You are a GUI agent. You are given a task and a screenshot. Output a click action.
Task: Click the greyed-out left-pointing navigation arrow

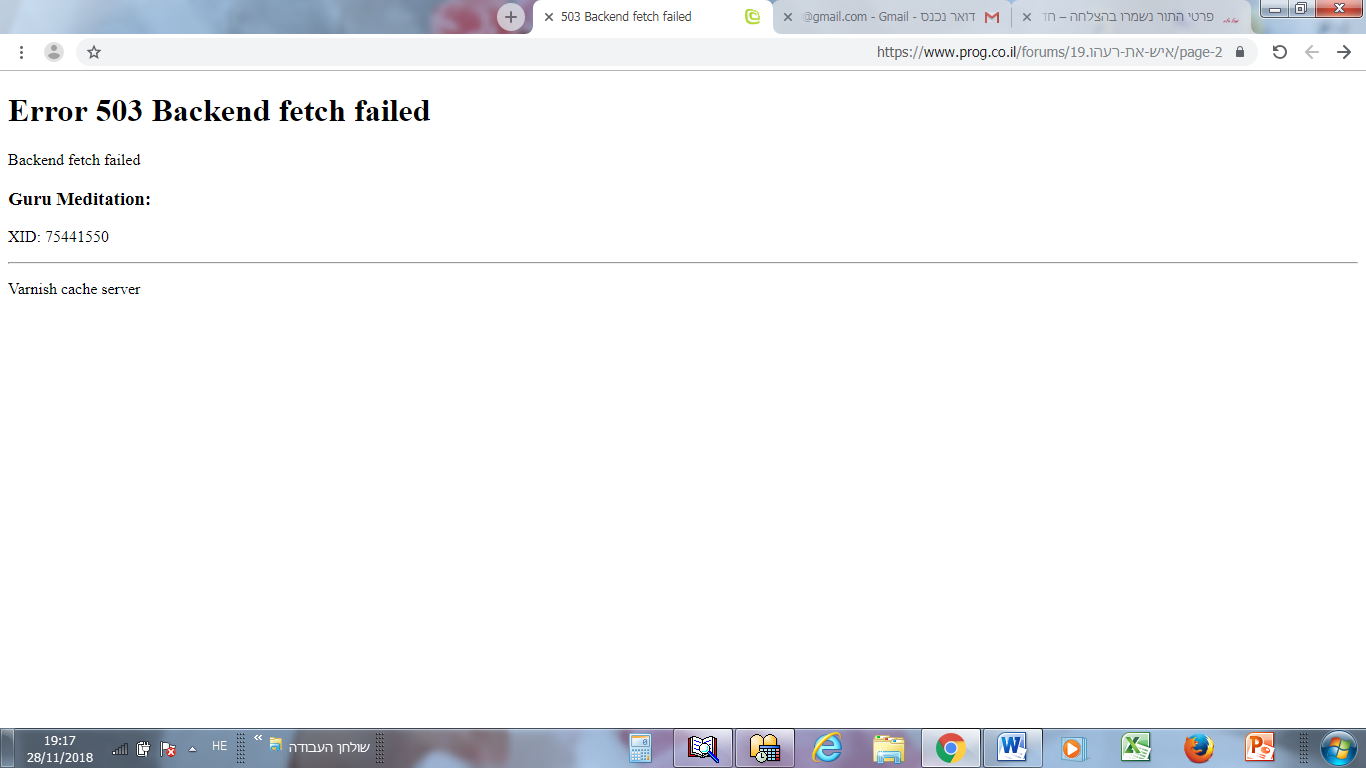[1312, 52]
